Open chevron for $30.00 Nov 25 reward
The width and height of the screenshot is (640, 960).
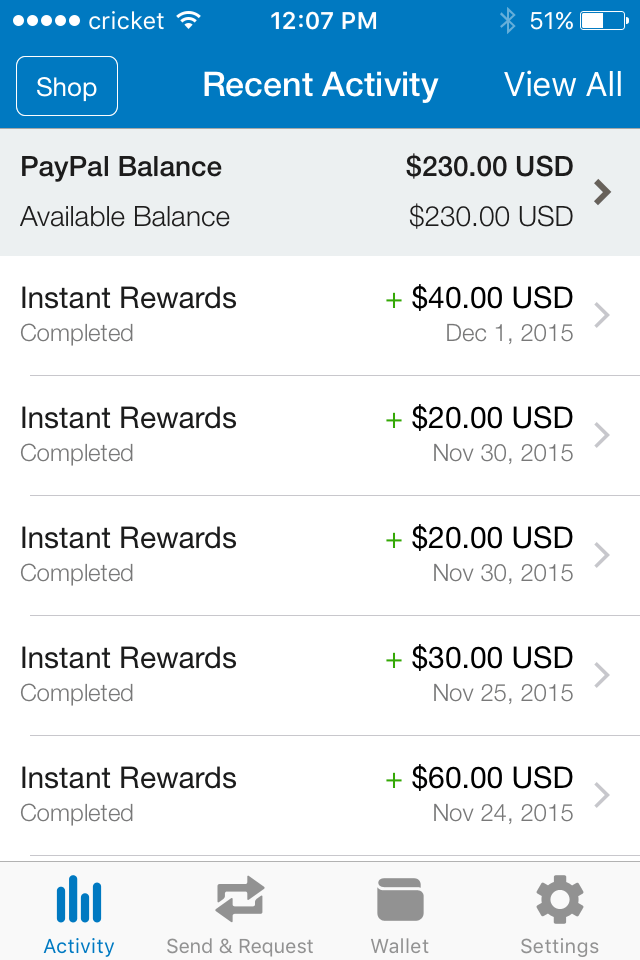click(x=602, y=675)
